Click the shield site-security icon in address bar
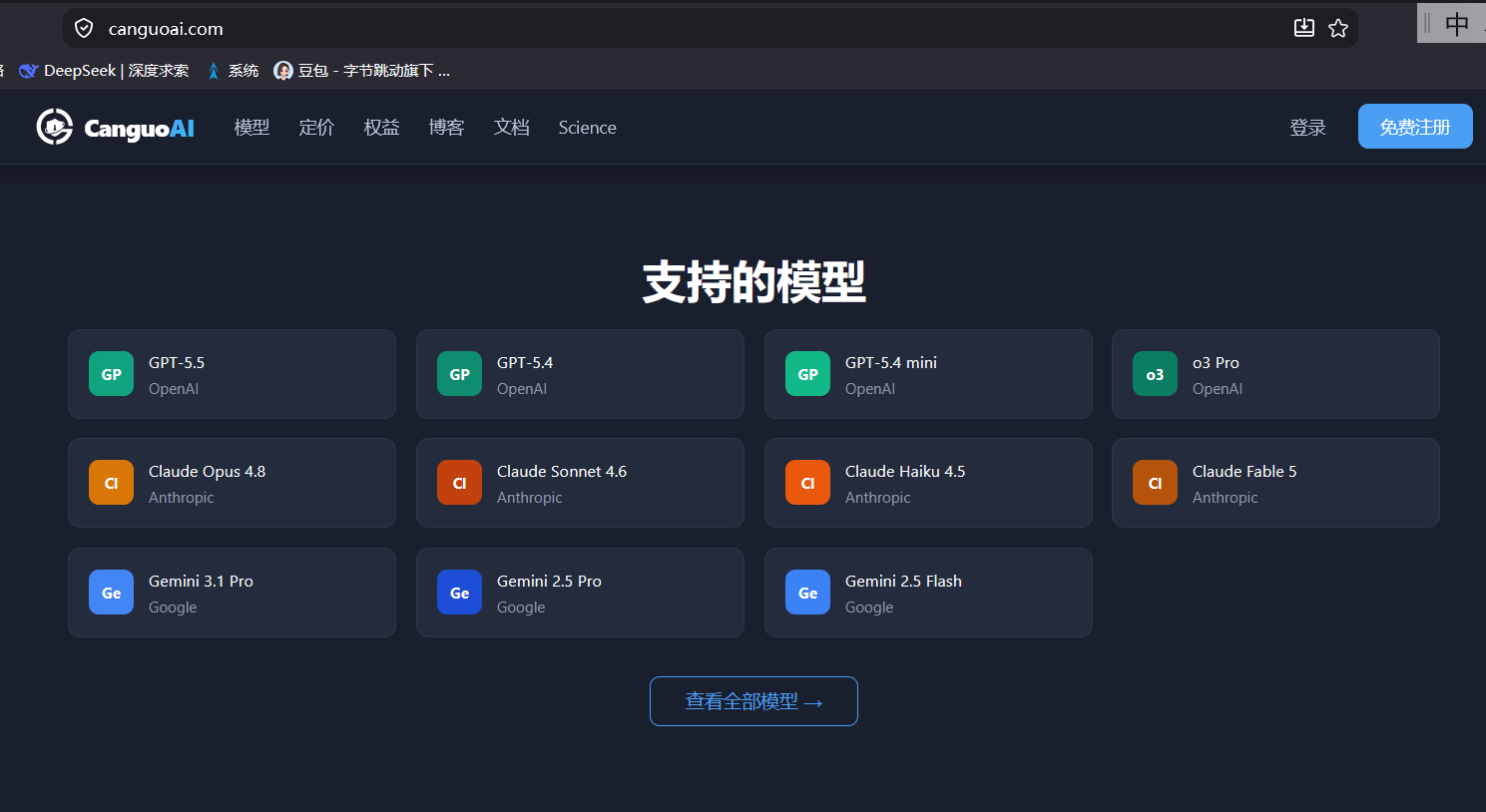This screenshot has height=812, width=1486. [x=84, y=28]
